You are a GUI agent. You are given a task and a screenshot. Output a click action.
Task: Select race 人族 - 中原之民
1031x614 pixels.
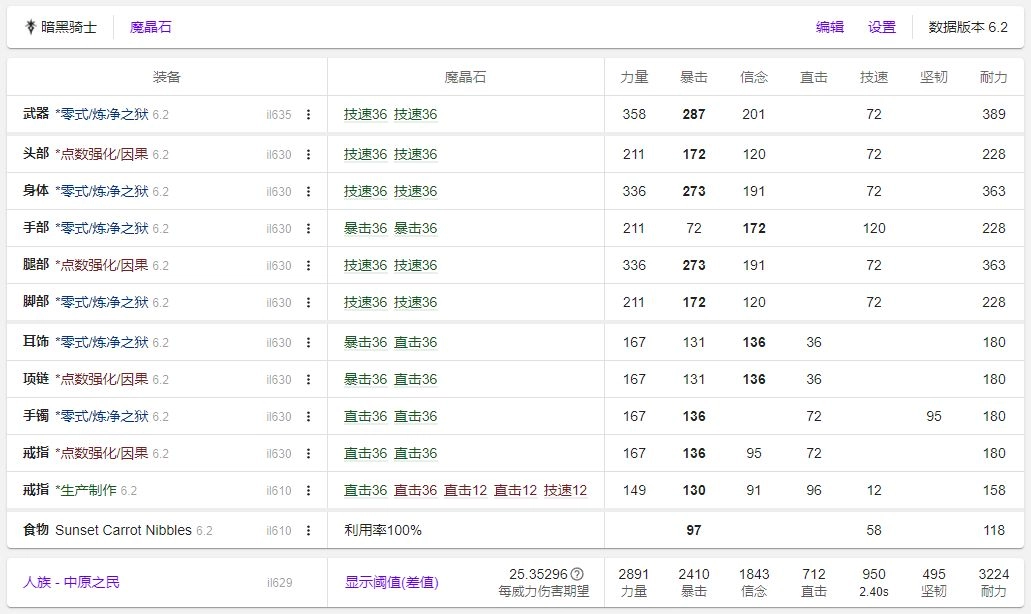coord(71,581)
